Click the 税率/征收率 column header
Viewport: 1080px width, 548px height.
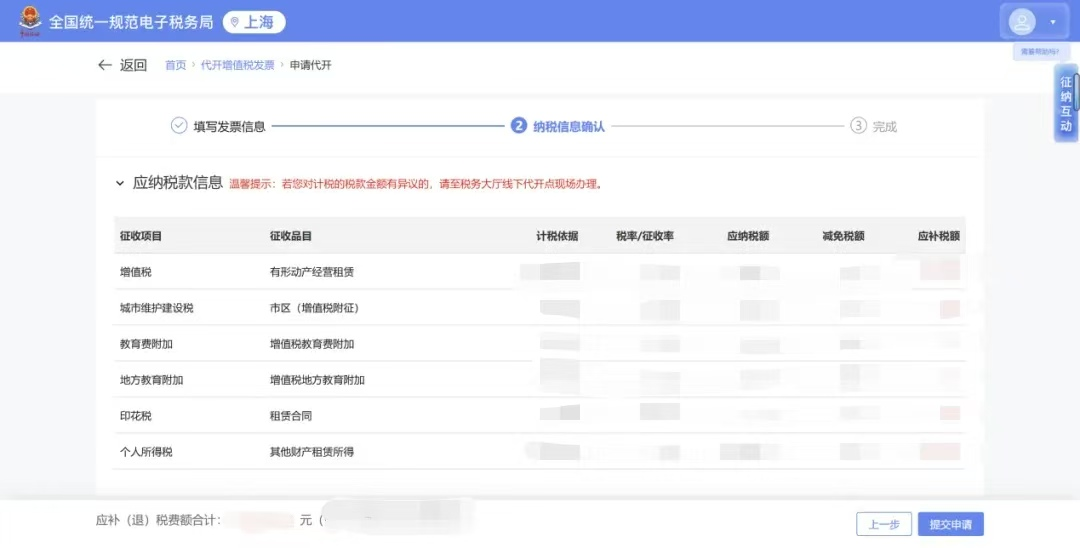[x=645, y=235]
